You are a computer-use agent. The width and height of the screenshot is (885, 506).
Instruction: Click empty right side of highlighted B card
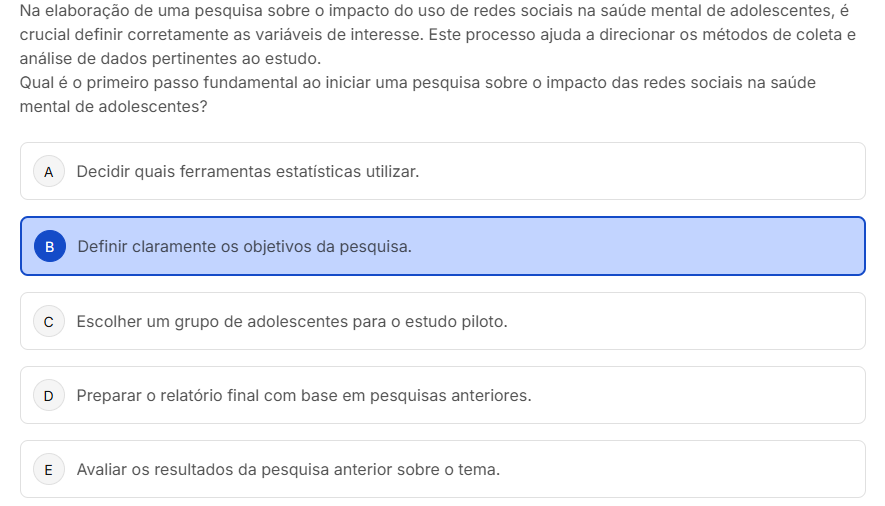pos(700,246)
